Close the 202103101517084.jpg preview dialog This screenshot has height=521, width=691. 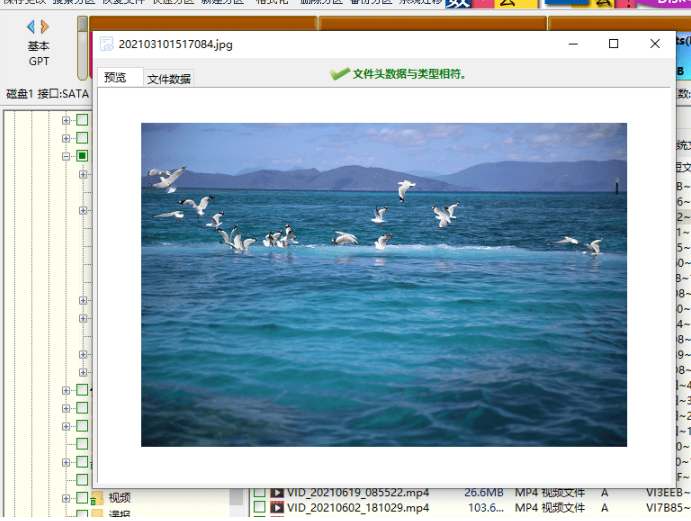coord(655,44)
